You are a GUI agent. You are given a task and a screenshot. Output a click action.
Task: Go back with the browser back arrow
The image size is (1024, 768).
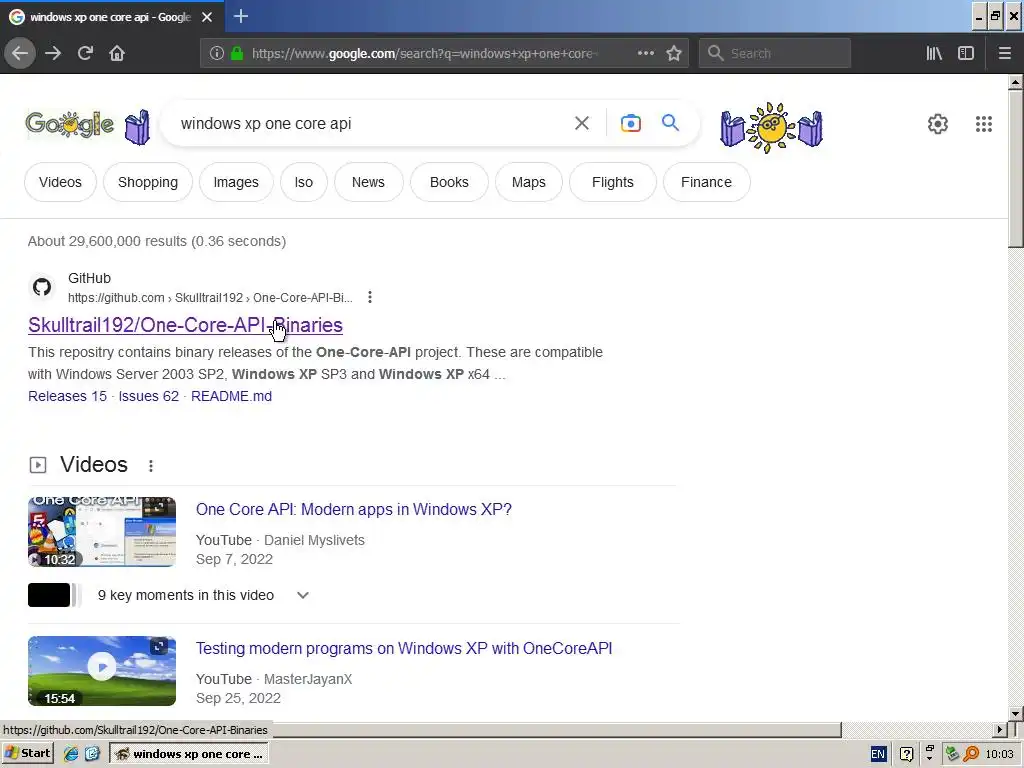click(20, 53)
